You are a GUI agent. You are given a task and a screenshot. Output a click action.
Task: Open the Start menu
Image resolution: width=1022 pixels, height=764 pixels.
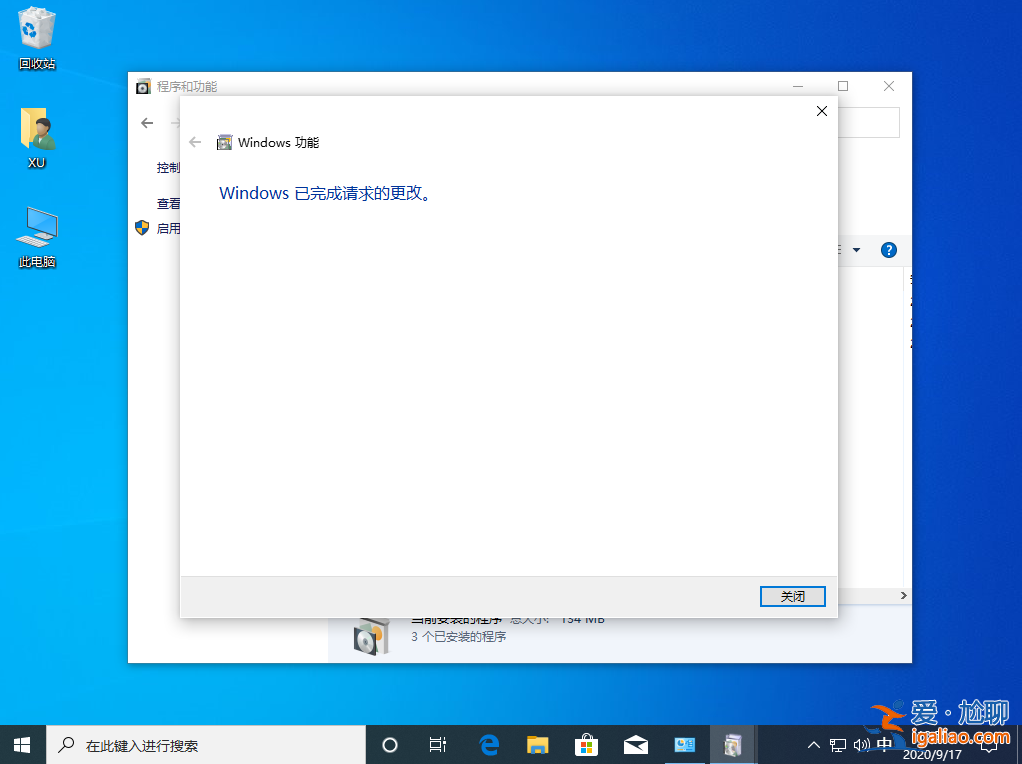click(21, 744)
